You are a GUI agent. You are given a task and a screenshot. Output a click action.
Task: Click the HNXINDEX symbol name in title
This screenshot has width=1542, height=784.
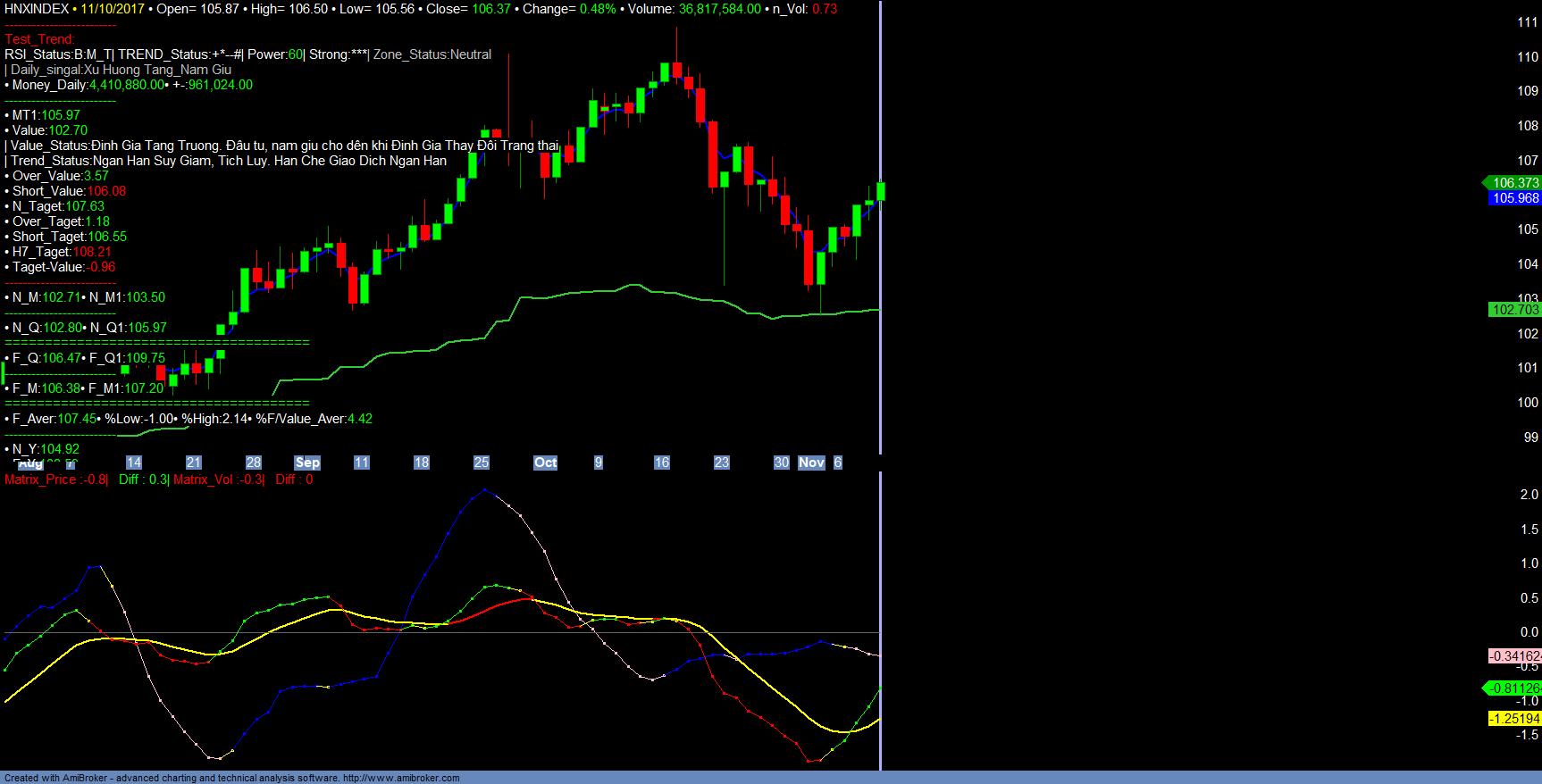pyautogui.click(x=37, y=9)
